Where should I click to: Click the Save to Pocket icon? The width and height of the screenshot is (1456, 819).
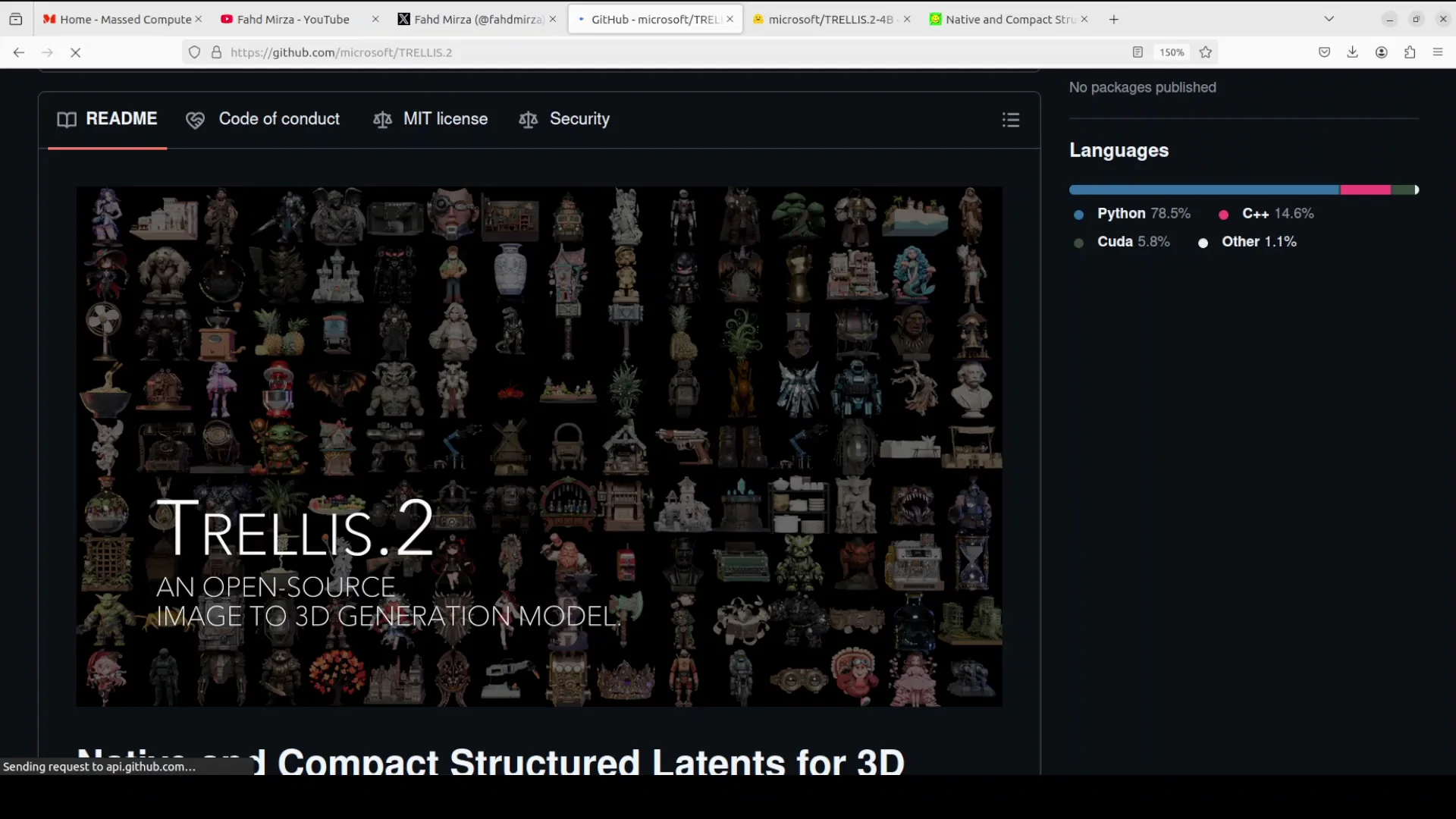[x=1324, y=52]
